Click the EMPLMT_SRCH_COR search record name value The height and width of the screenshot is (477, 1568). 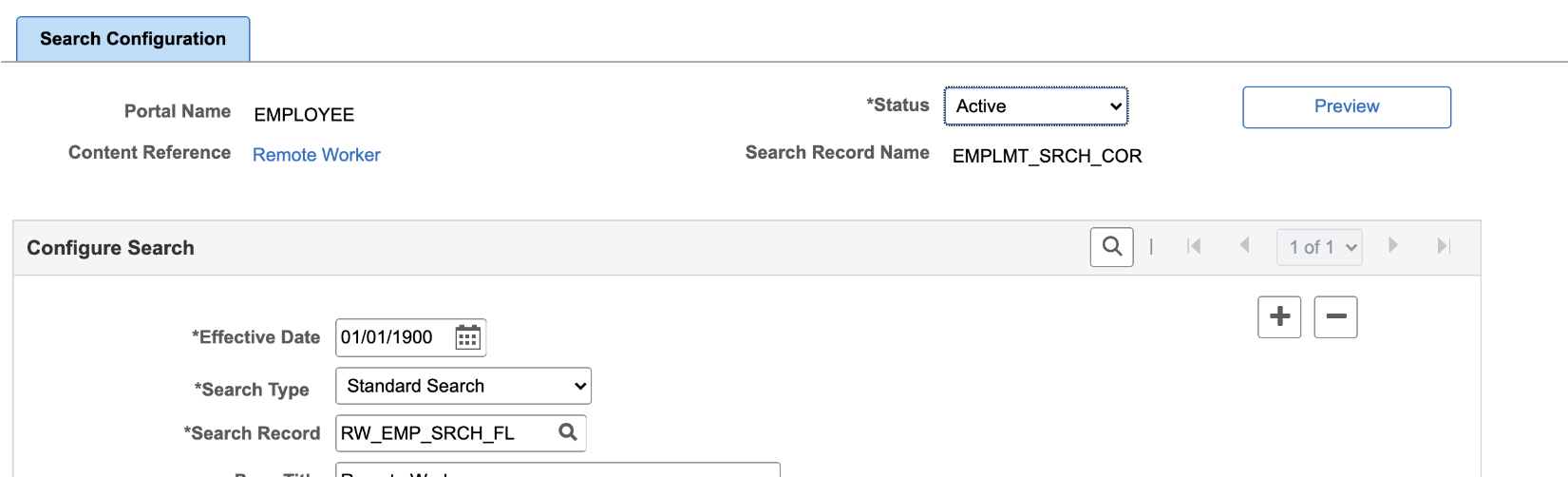[1047, 156]
